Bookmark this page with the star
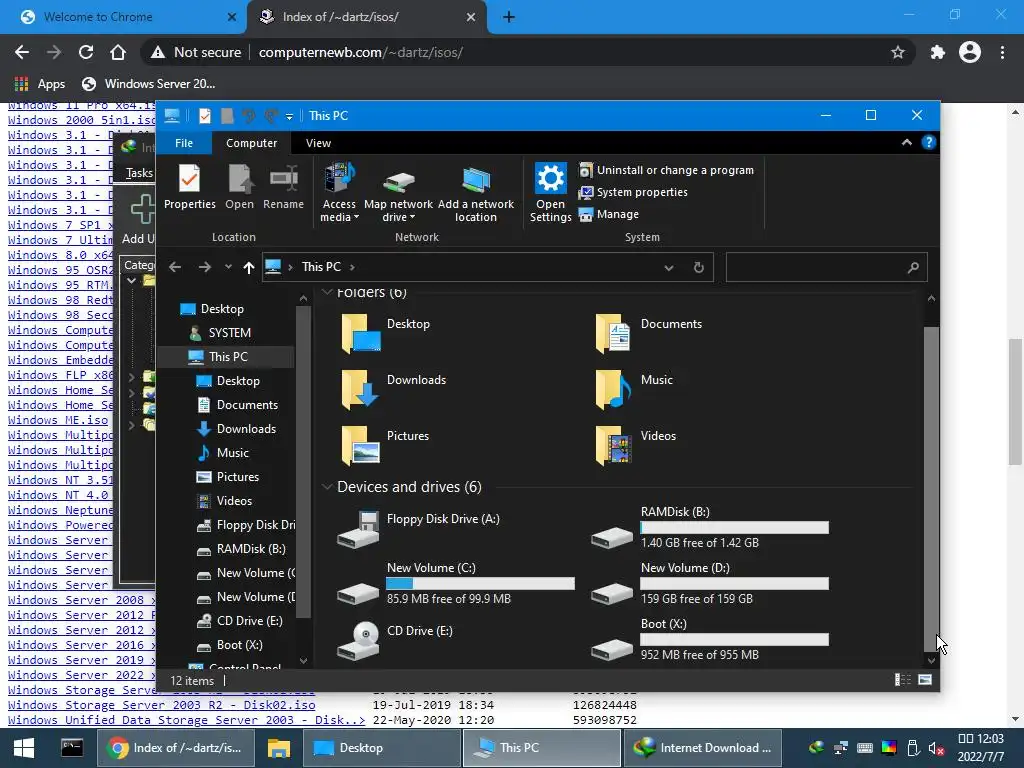This screenshot has height=768, width=1024. [898, 52]
